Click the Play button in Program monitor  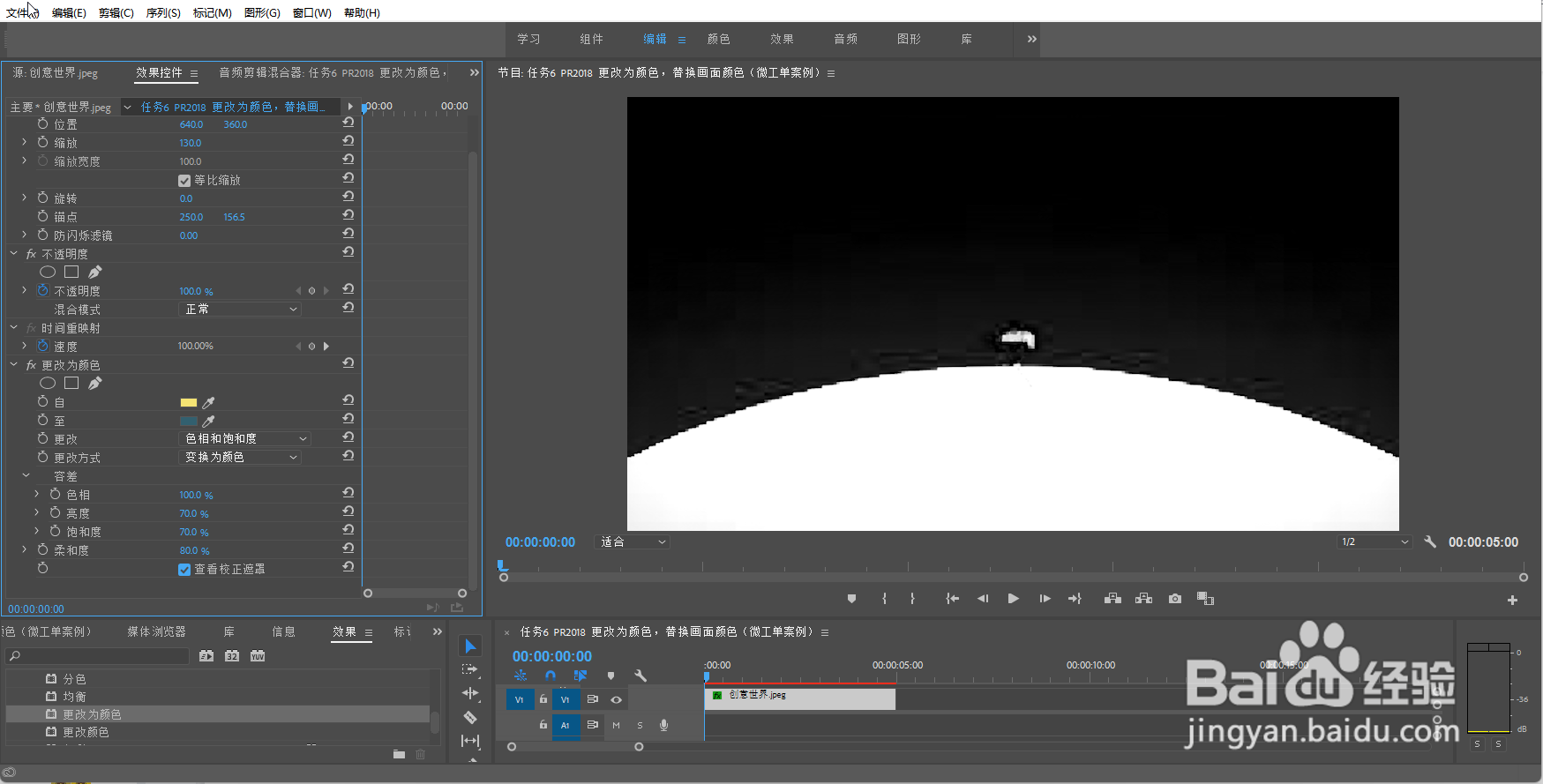[1013, 599]
